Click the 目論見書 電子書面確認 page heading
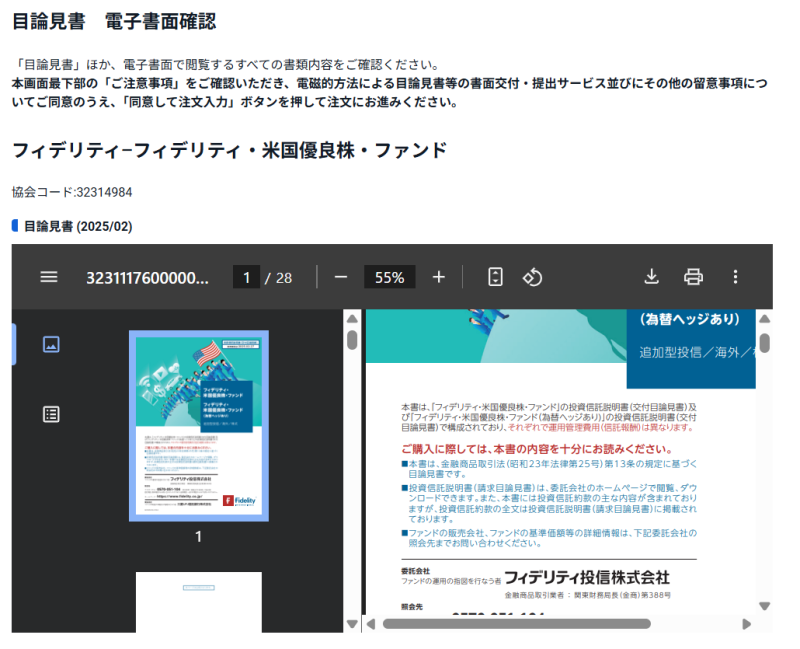This screenshot has width=800, height=649. pos(114,21)
